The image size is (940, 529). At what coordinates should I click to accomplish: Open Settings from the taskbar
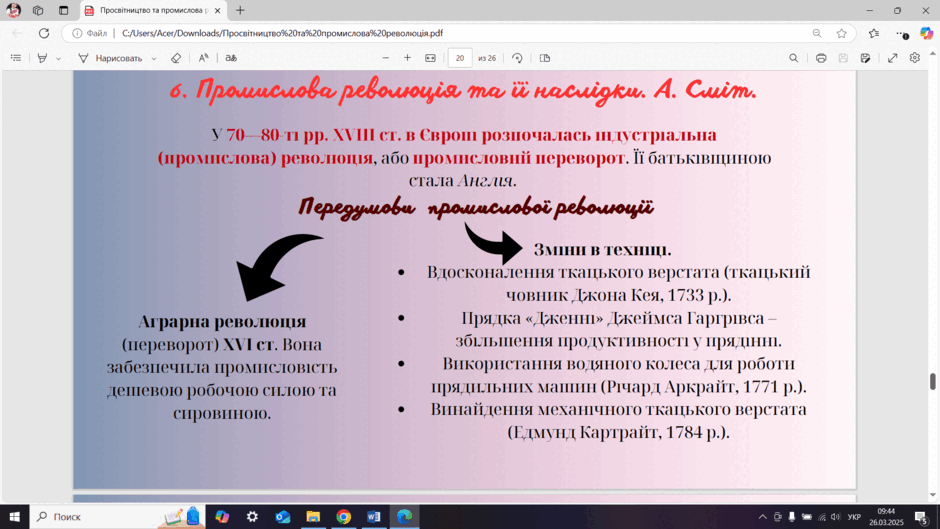click(252, 516)
